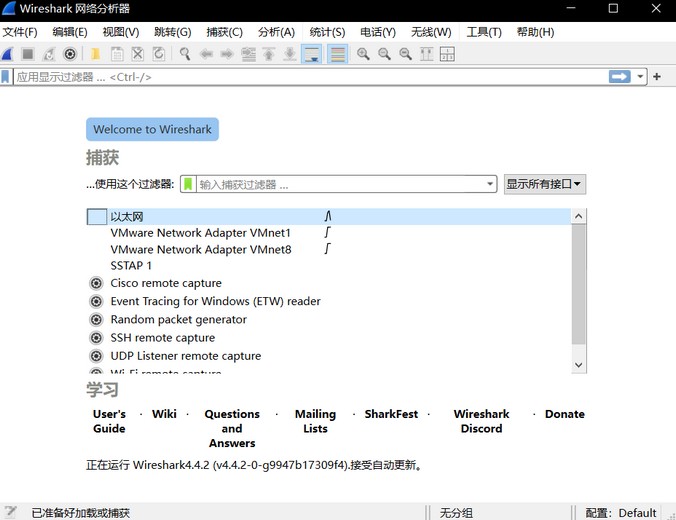Toggle auto-scroll during live capture

click(x=312, y=54)
